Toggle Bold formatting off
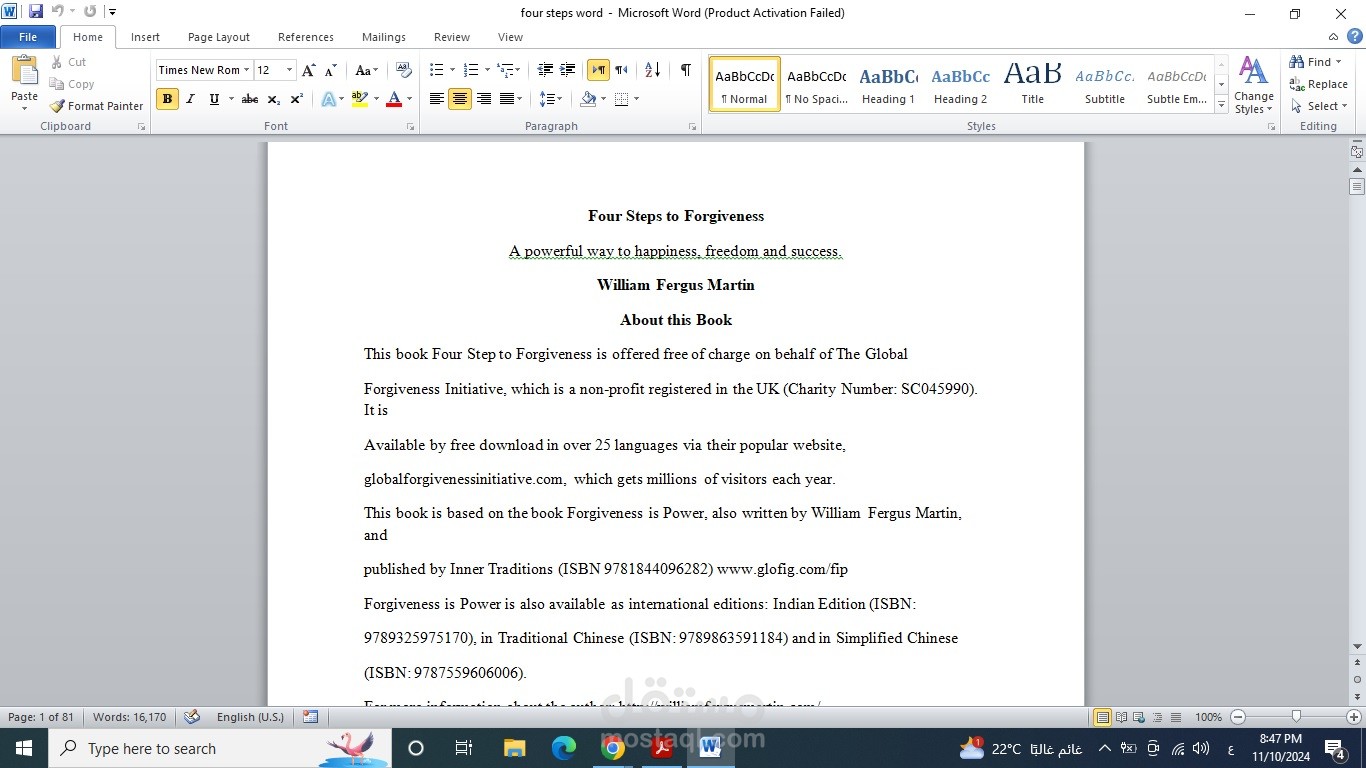This screenshot has width=1366, height=768. tap(167, 99)
